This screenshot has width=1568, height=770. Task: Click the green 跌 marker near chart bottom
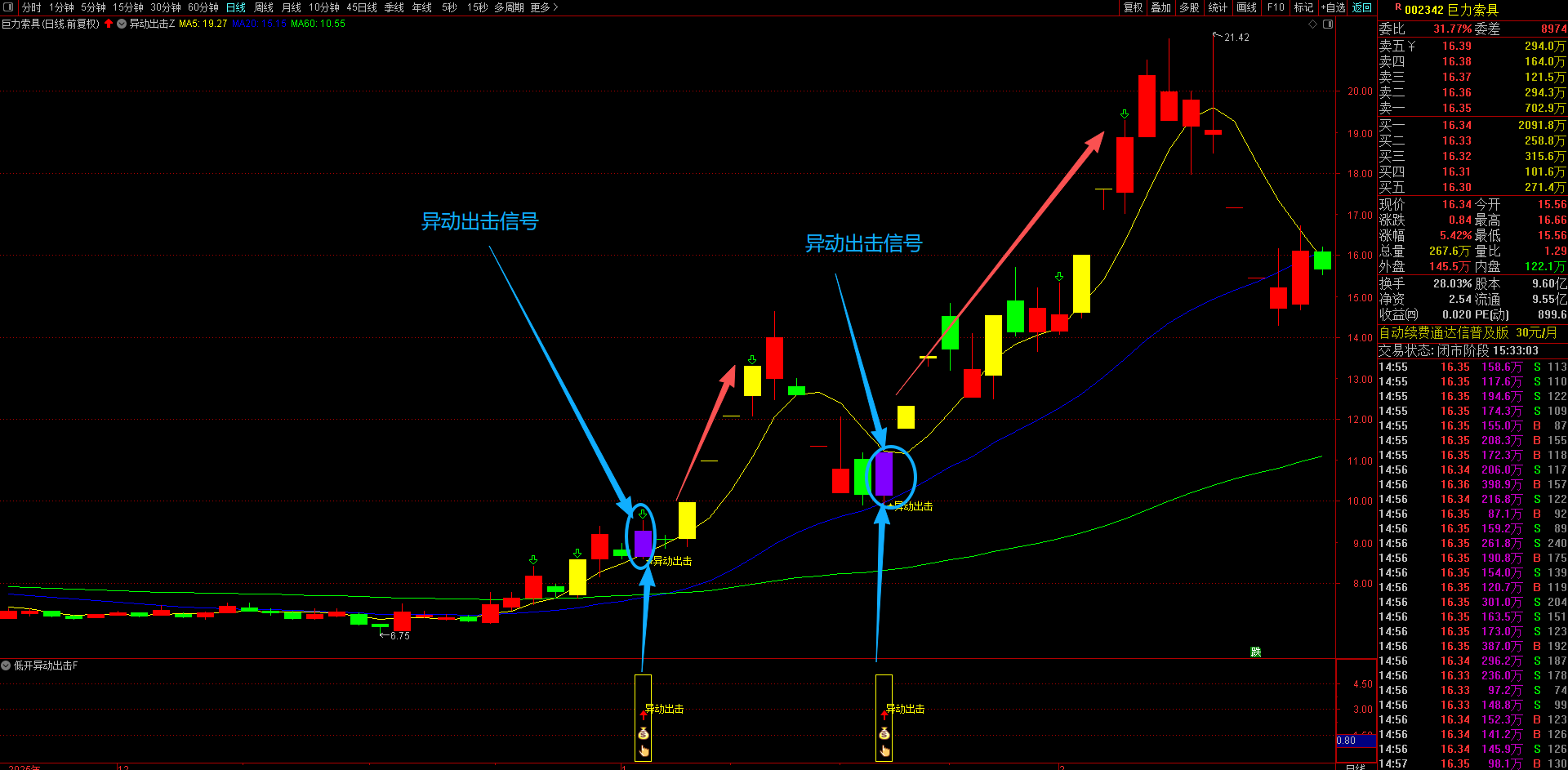pos(1255,652)
